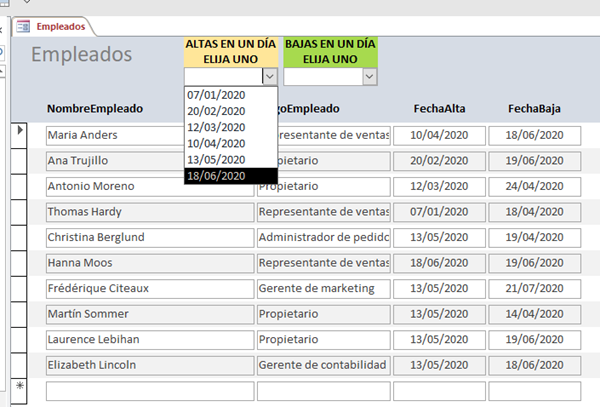This screenshot has width=600, height=407.
Task: Click the Maria Anders record selector arrow
Action: click(19, 135)
